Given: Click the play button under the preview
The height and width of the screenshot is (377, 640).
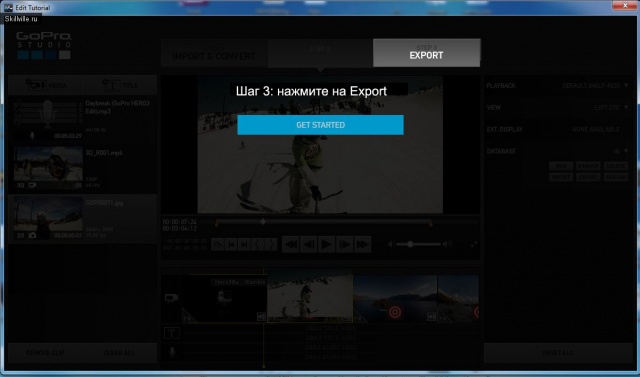Looking at the screenshot, I should tap(326, 244).
